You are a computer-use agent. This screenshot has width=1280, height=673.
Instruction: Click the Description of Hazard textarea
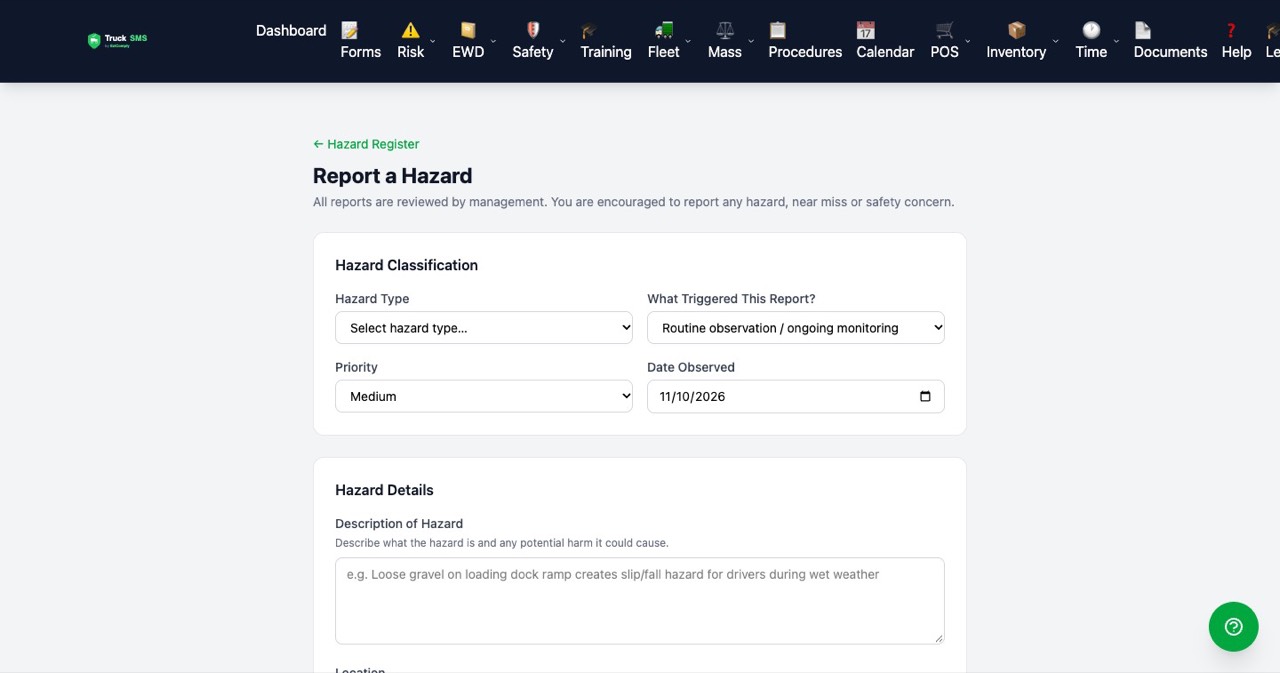pyautogui.click(x=640, y=600)
